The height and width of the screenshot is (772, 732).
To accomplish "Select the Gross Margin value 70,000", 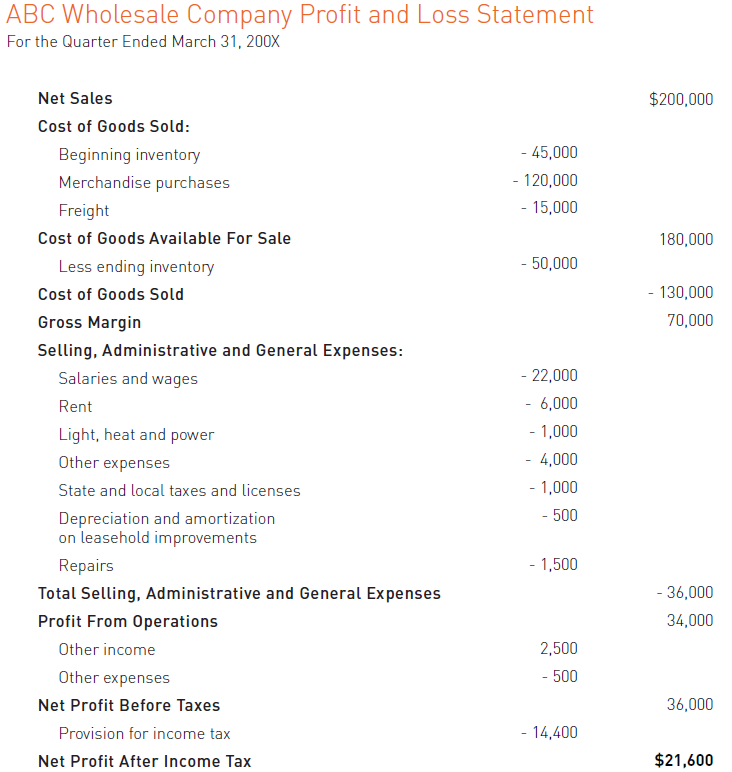I will click(690, 321).
